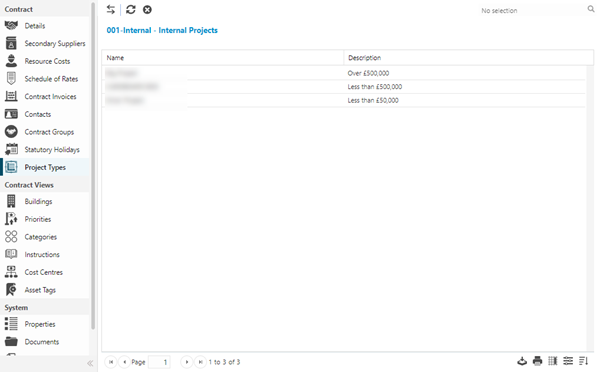Screen dimensions: 600x372
Task: Select the Project Types icon
Action: click(11, 167)
